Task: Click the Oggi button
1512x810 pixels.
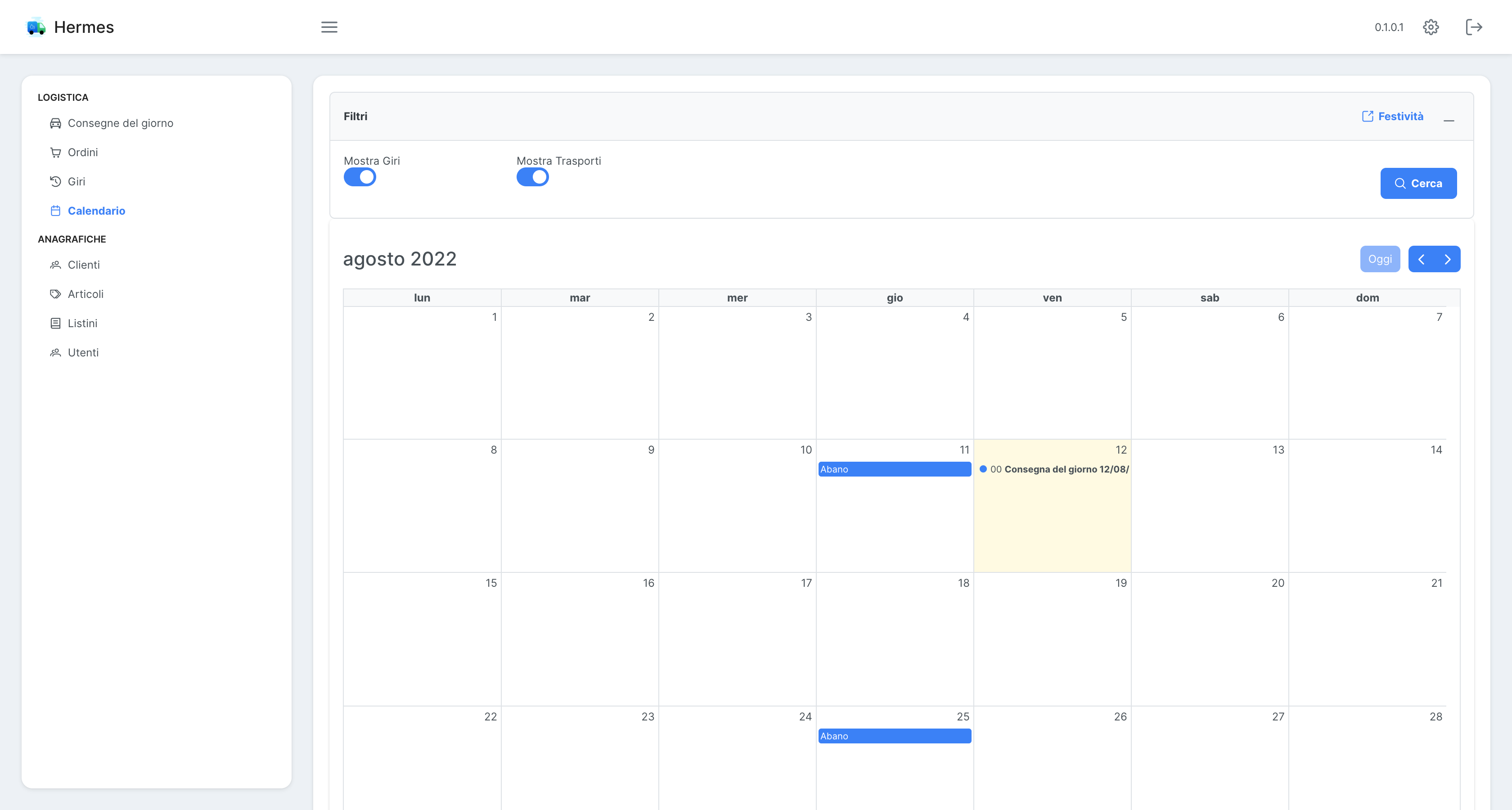Action: tap(1379, 260)
